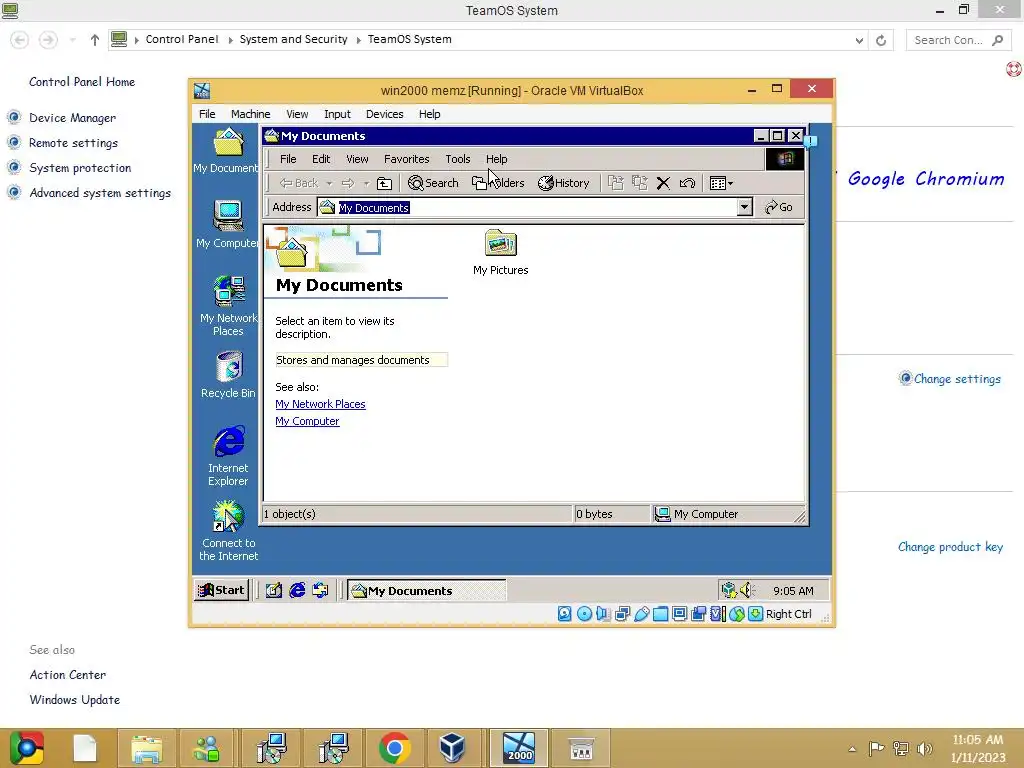Click VirtualBox audio status icon

click(603, 614)
